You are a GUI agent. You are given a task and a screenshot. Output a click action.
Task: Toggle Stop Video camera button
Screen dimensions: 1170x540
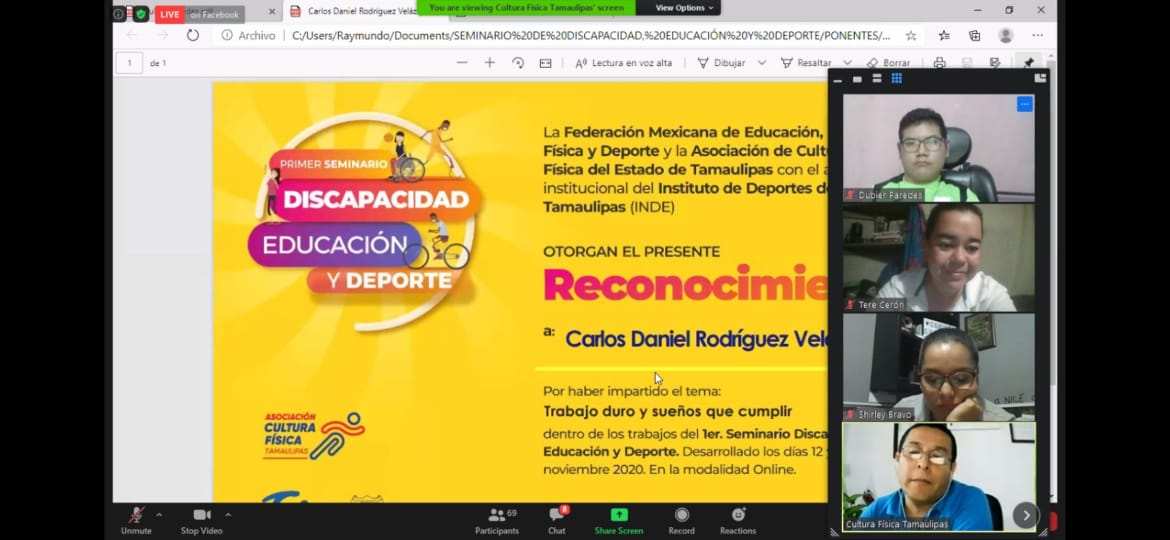pyautogui.click(x=202, y=517)
